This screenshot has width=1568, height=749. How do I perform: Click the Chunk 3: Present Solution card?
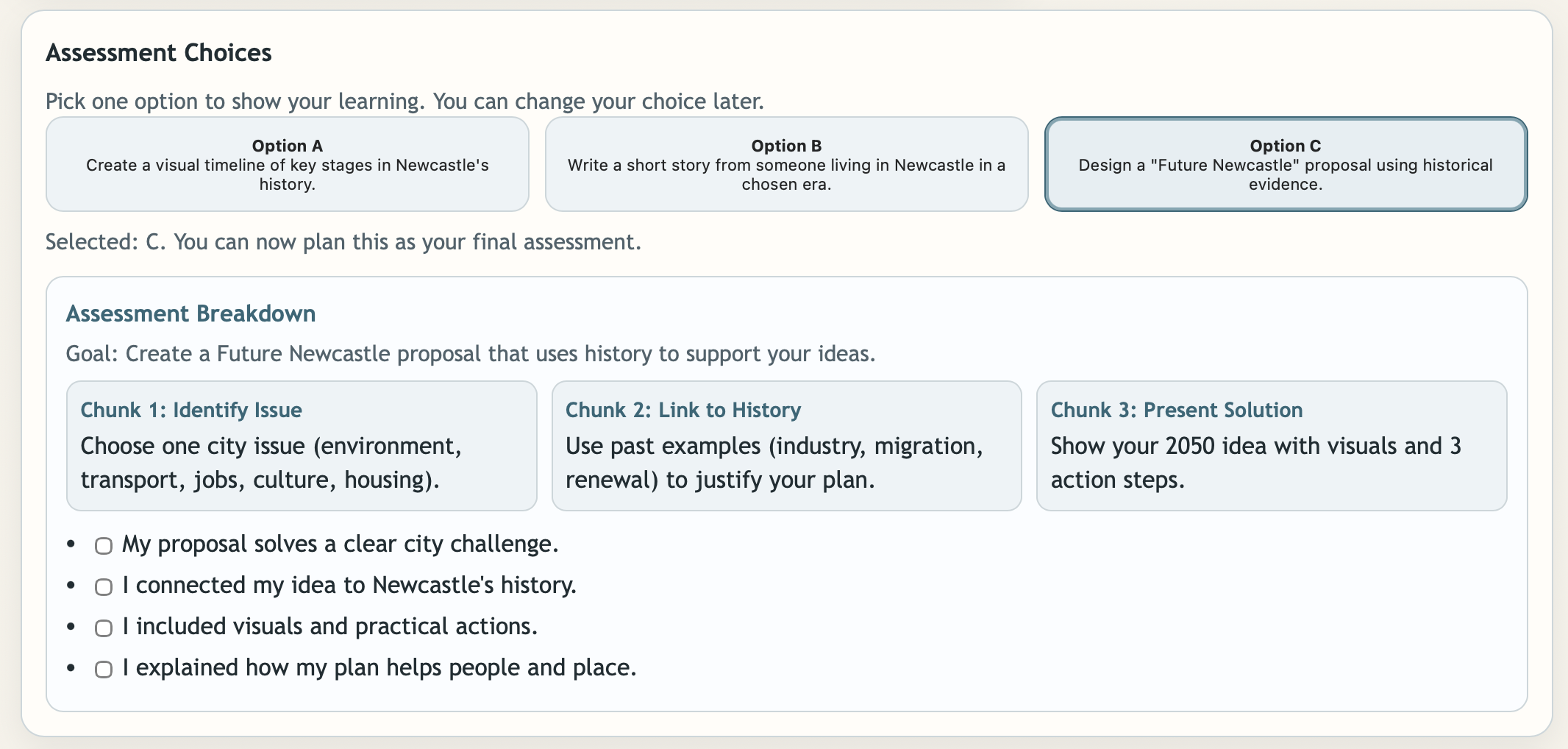(1272, 445)
